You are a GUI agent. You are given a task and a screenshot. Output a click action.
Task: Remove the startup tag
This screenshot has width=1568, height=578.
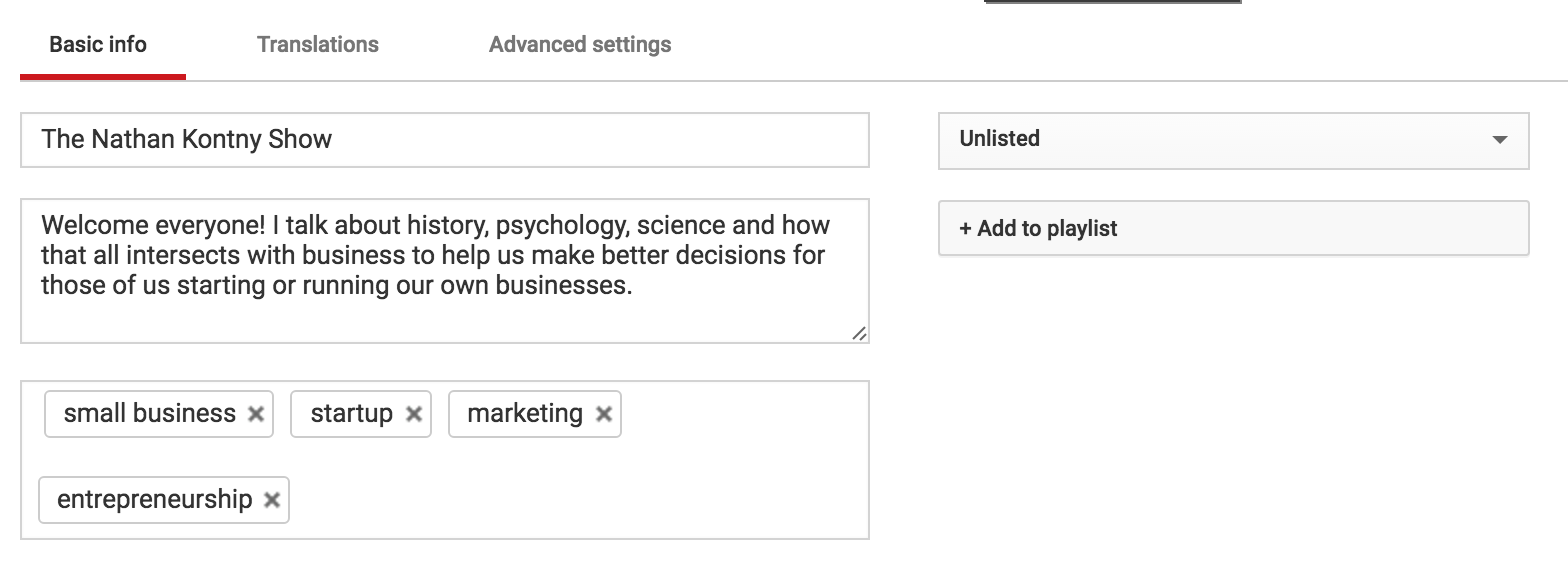tap(414, 414)
